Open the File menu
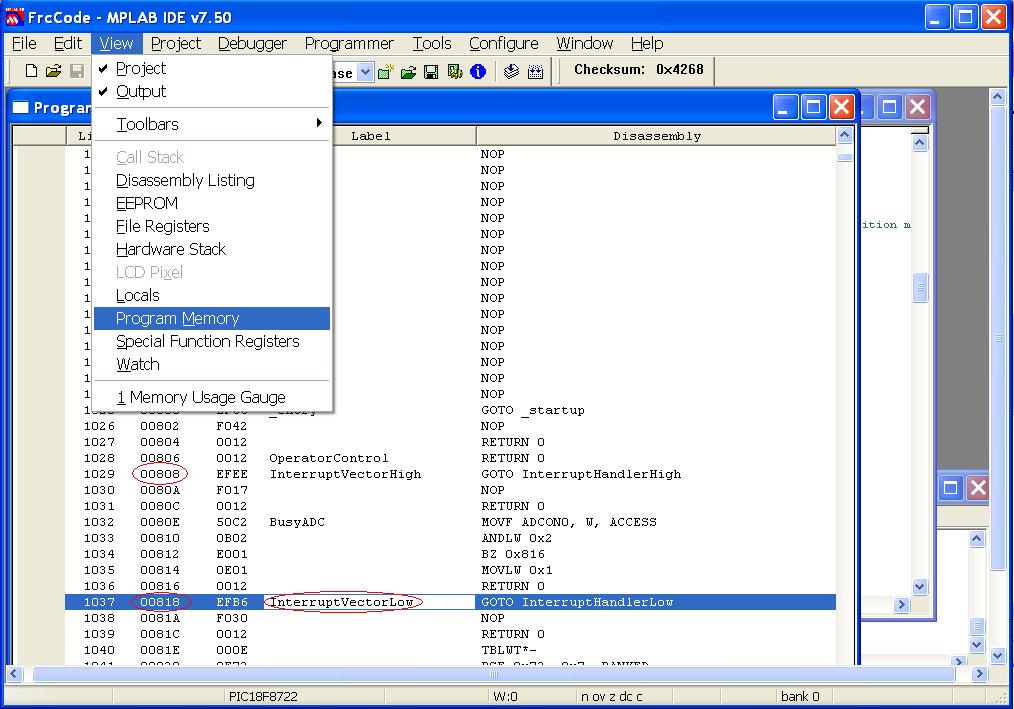Viewport: 1014px width, 709px height. coord(24,43)
